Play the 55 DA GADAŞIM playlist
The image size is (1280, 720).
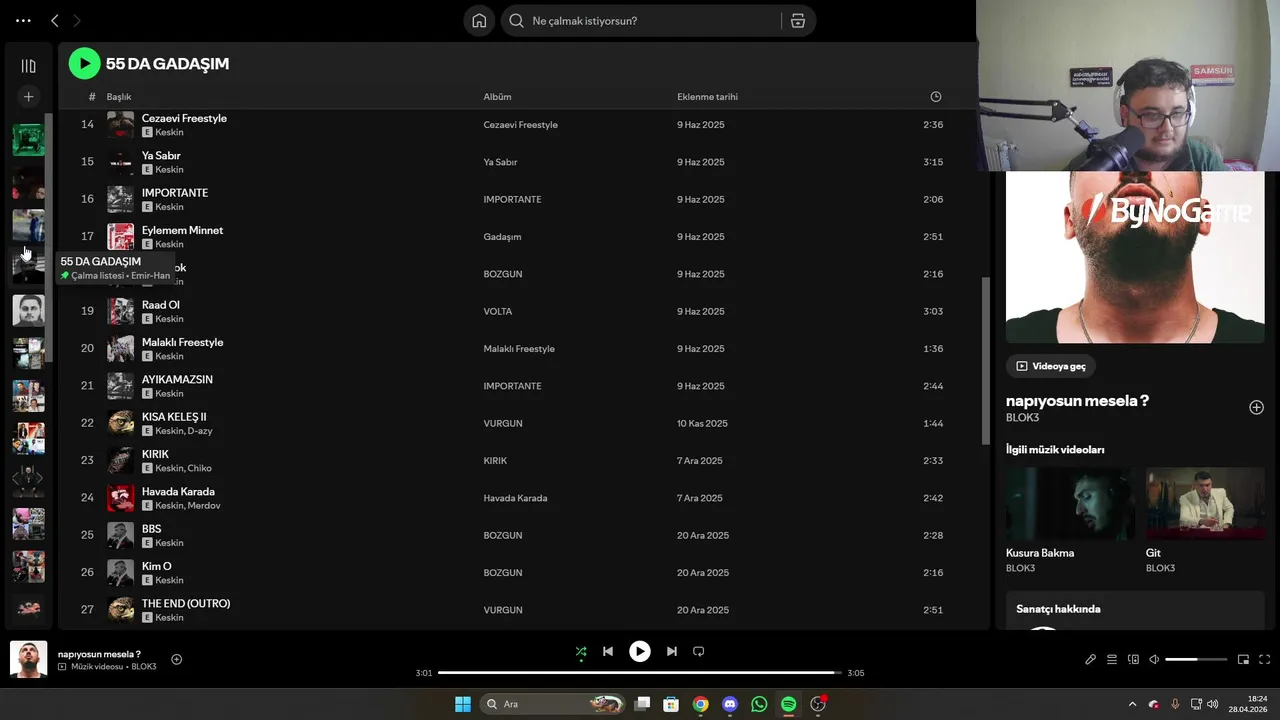(84, 64)
